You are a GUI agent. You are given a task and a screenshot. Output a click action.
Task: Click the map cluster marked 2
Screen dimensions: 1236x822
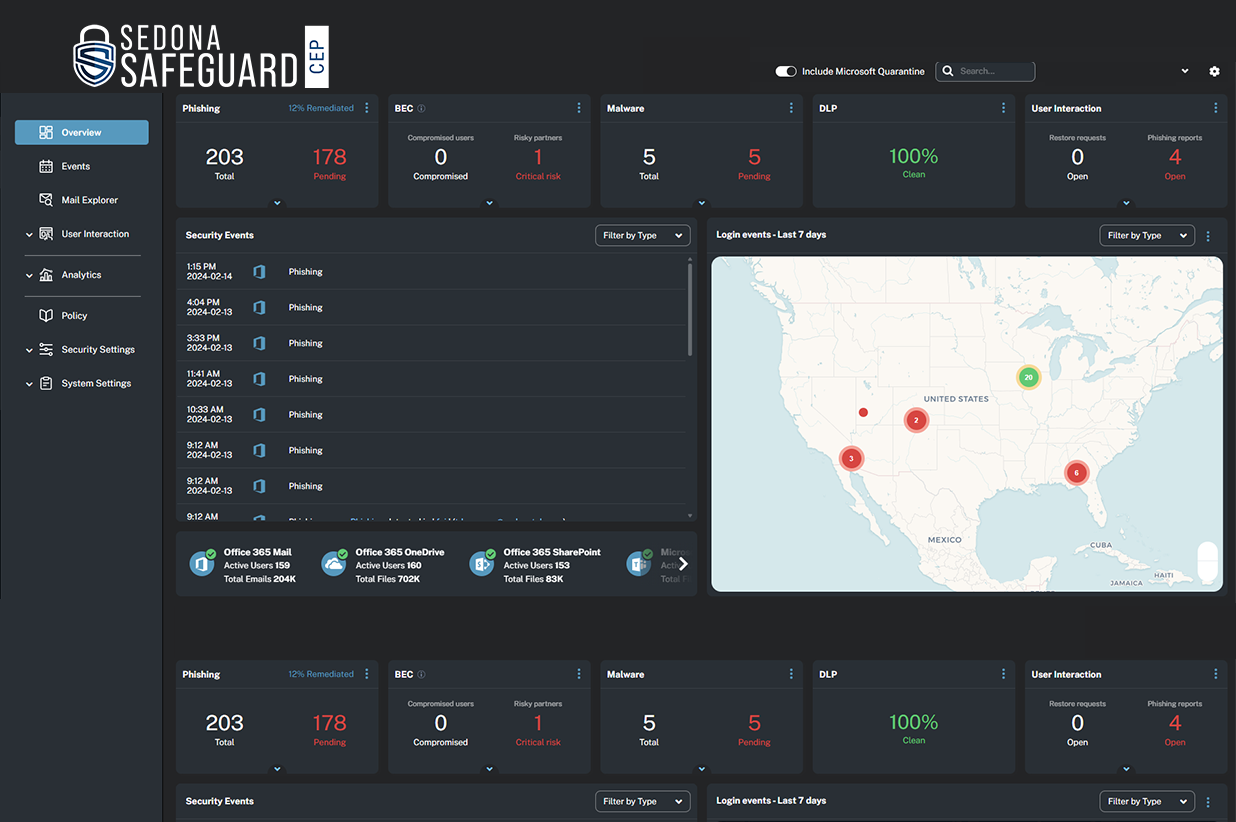tap(916, 420)
